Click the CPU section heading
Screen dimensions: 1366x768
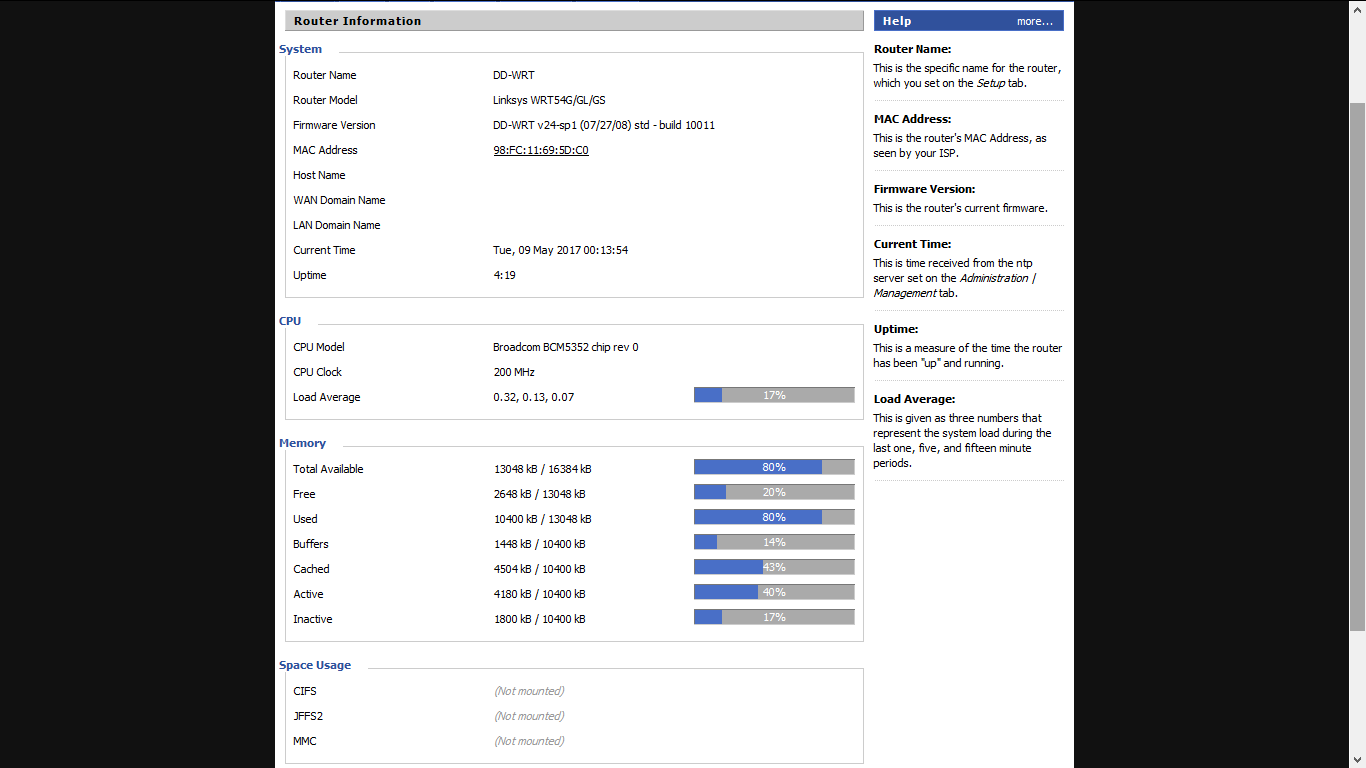click(x=290, y=321)
